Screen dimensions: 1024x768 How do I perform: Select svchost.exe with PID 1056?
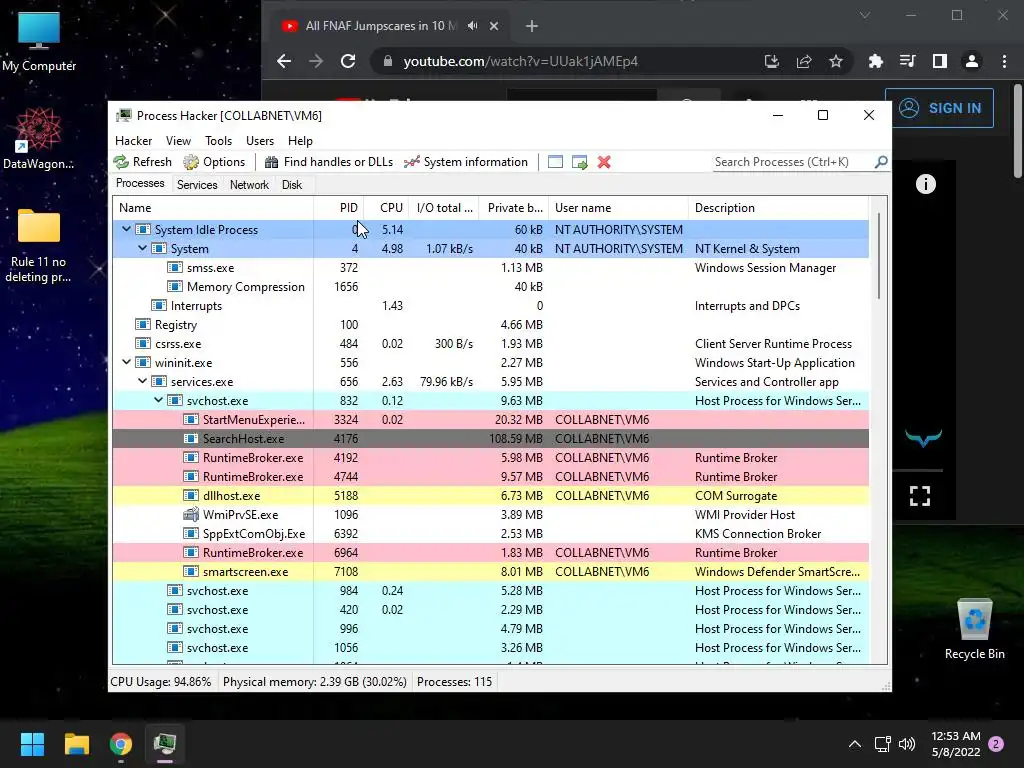pos(490,647)
